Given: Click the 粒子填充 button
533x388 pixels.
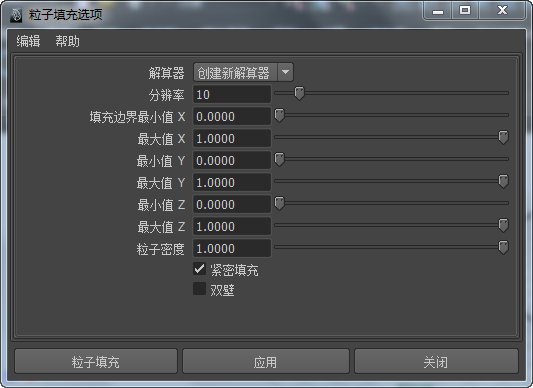Looking at the screenshot, I should coord(96,361).
